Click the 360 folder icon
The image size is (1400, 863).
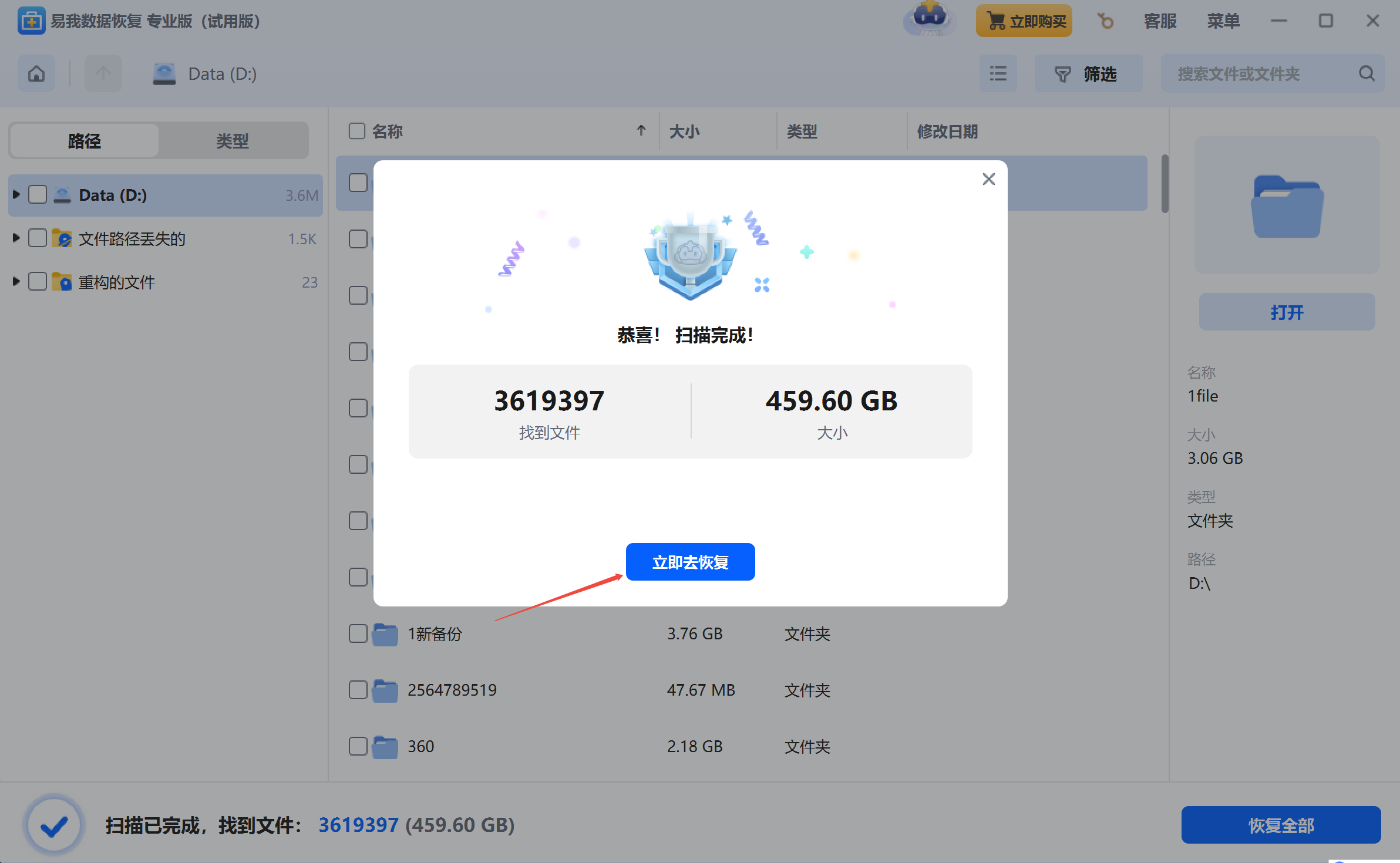click(x=385, y=747)
